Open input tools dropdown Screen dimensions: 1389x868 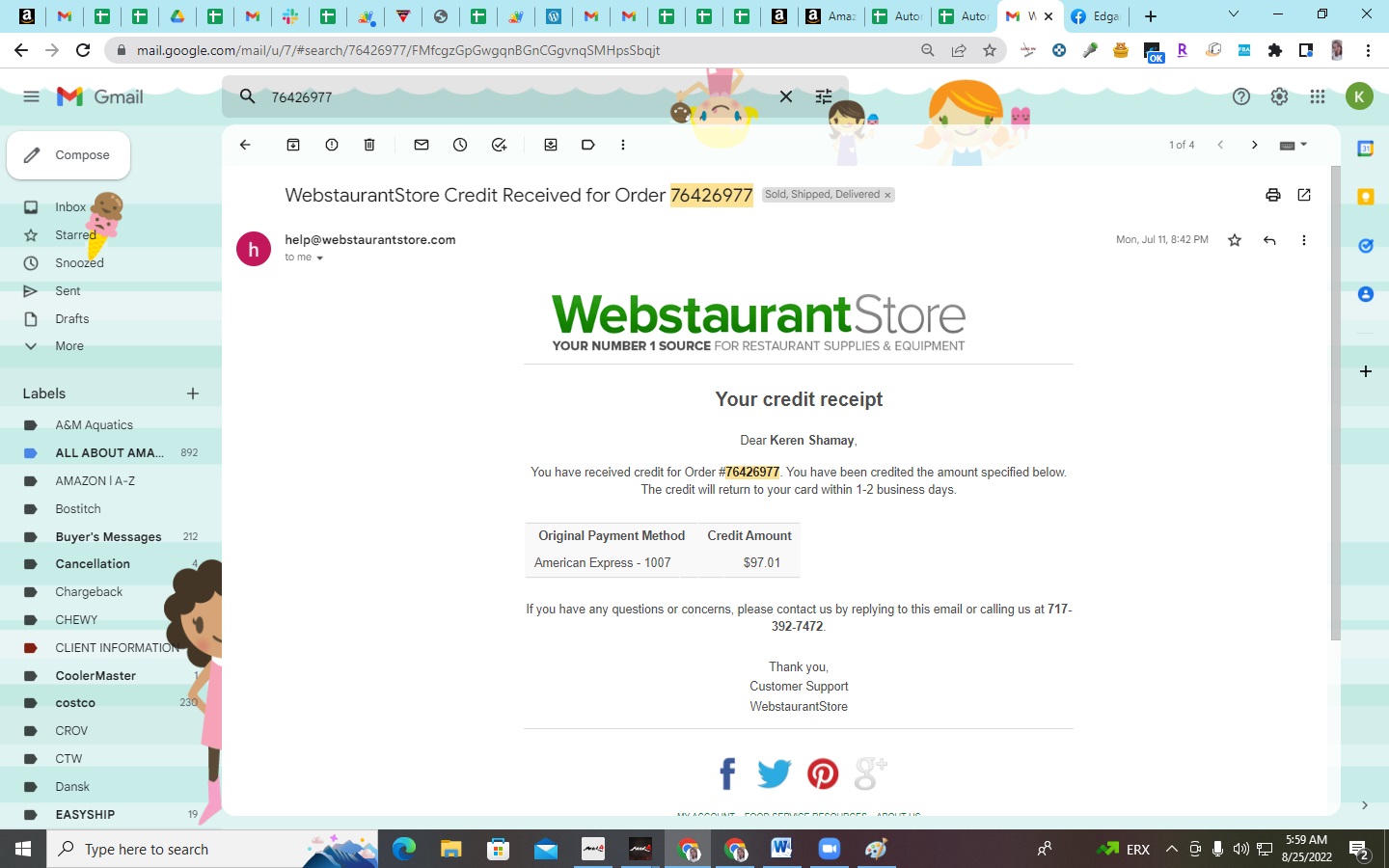pyautogui.click(x=1294, y=145)
